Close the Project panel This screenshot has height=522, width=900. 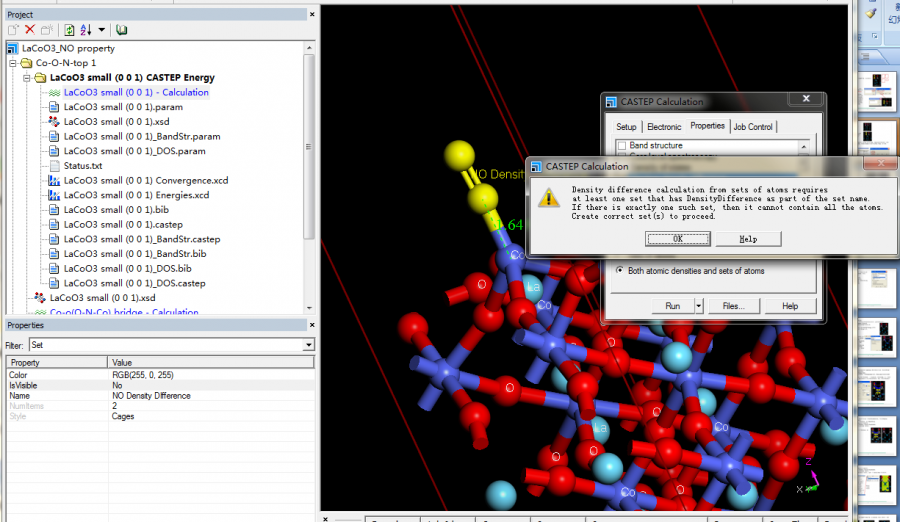(311, 14)
